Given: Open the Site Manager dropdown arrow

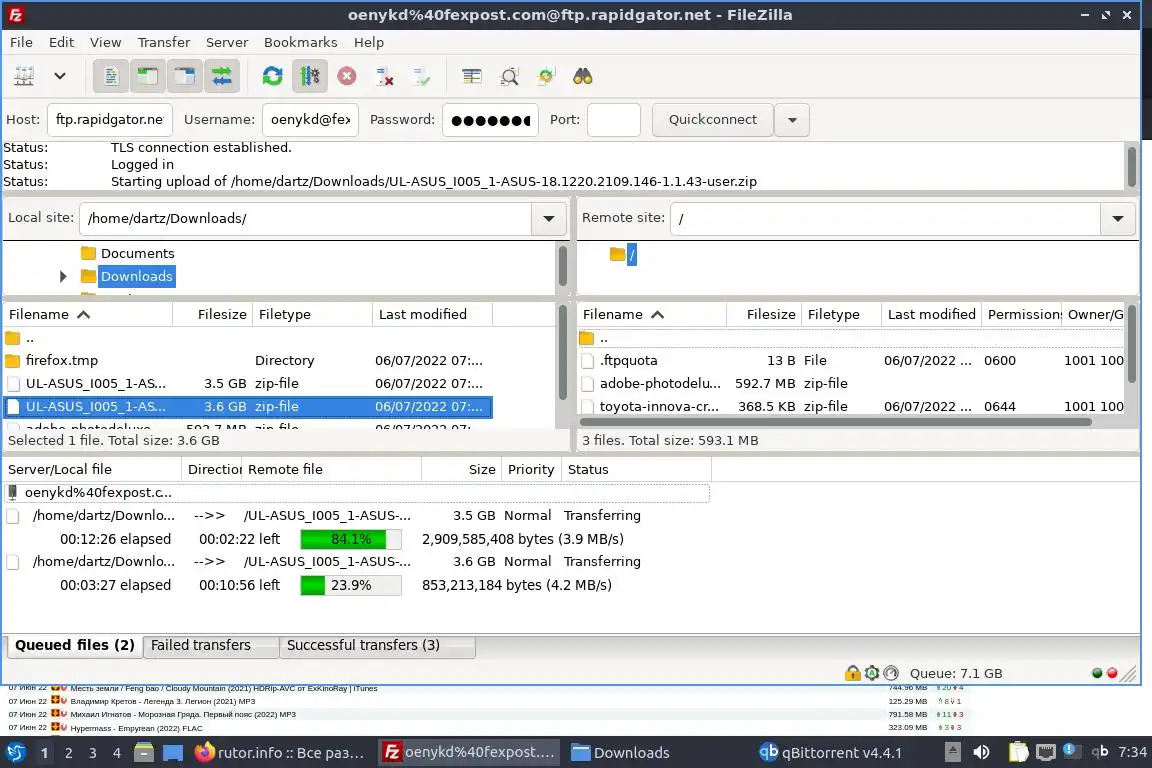Looking at the screenshot, I should pyautogui.click(x=60, y=76).
